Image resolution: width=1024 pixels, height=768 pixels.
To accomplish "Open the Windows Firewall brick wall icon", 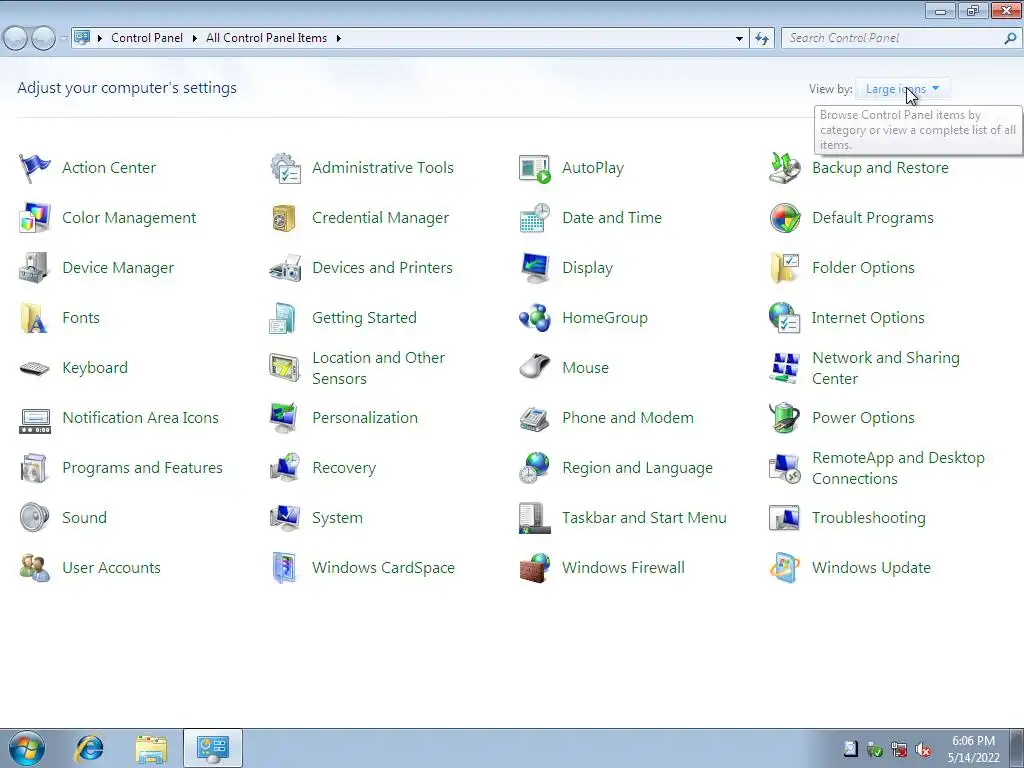I will (535, 568).
